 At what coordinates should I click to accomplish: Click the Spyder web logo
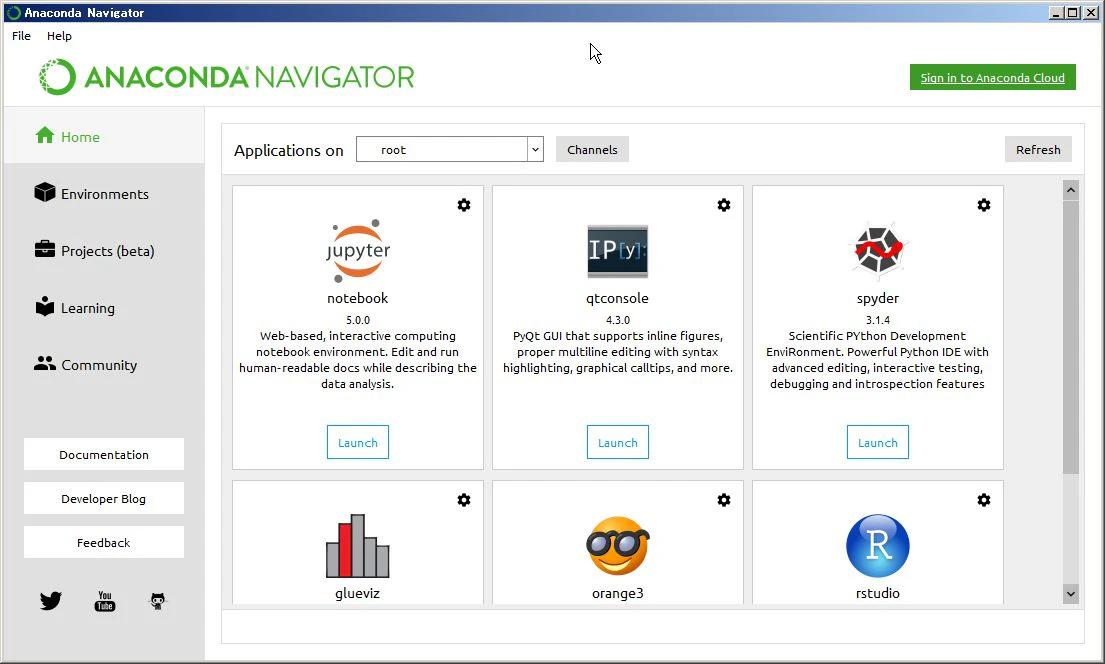878,250
